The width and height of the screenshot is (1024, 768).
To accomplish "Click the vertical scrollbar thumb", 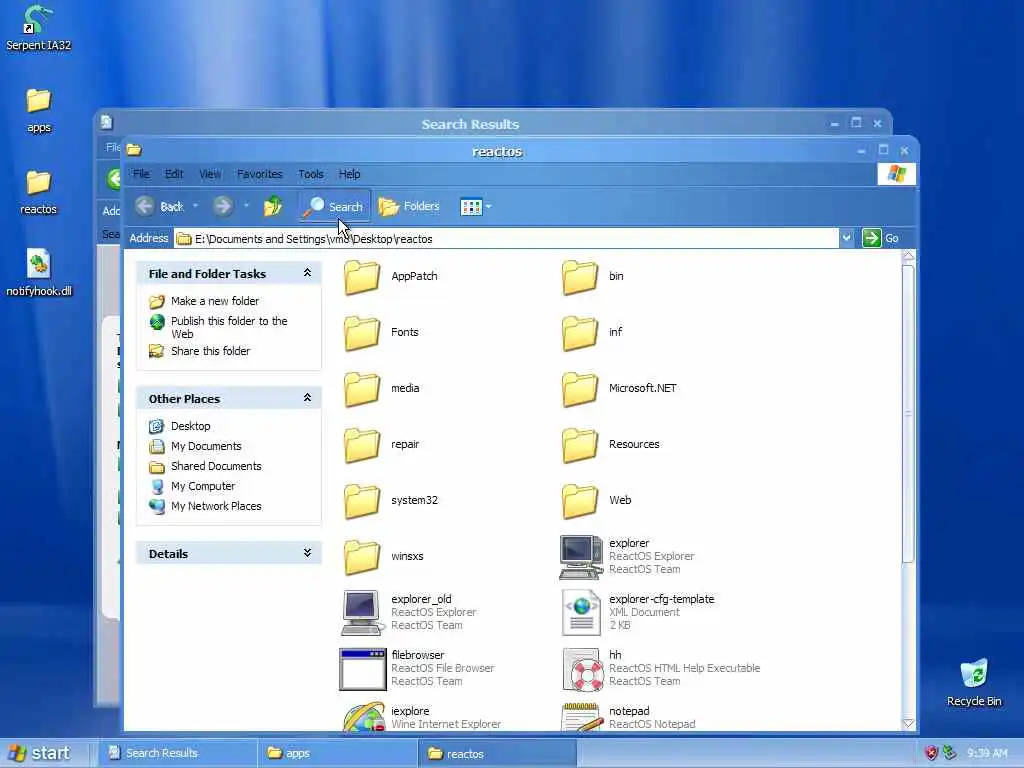I will pyautogui.click(x=908, y=413).
